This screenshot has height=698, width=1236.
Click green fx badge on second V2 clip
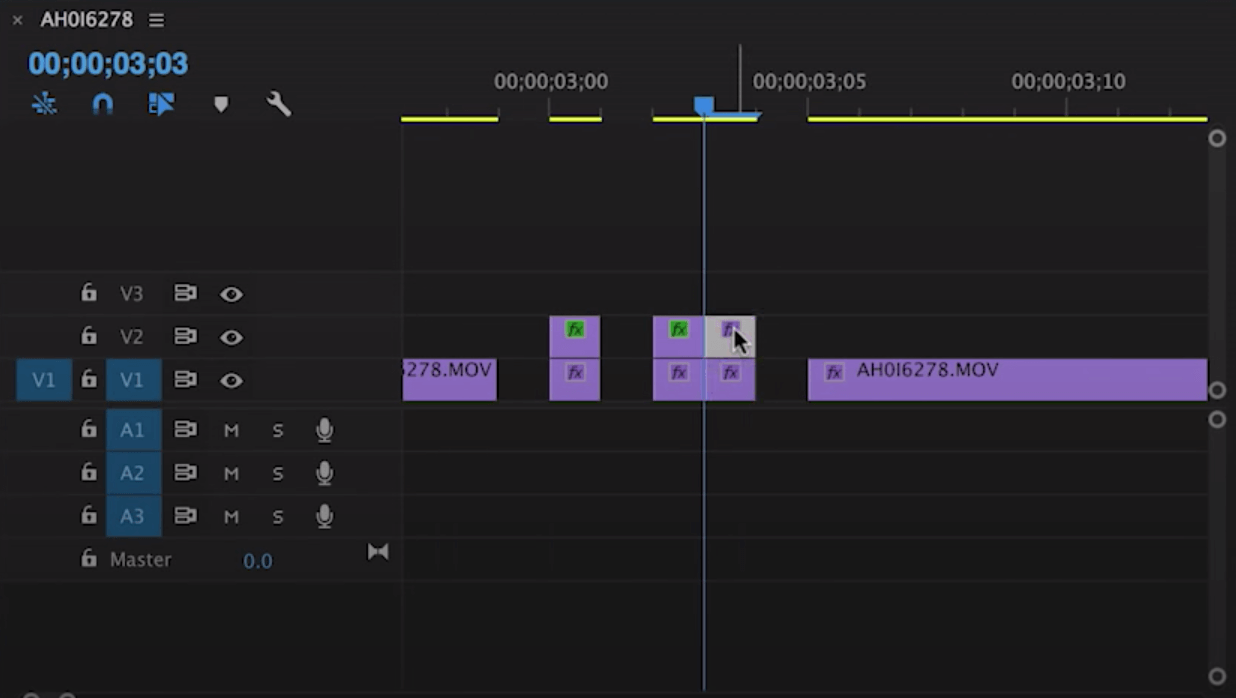point(679,329)
